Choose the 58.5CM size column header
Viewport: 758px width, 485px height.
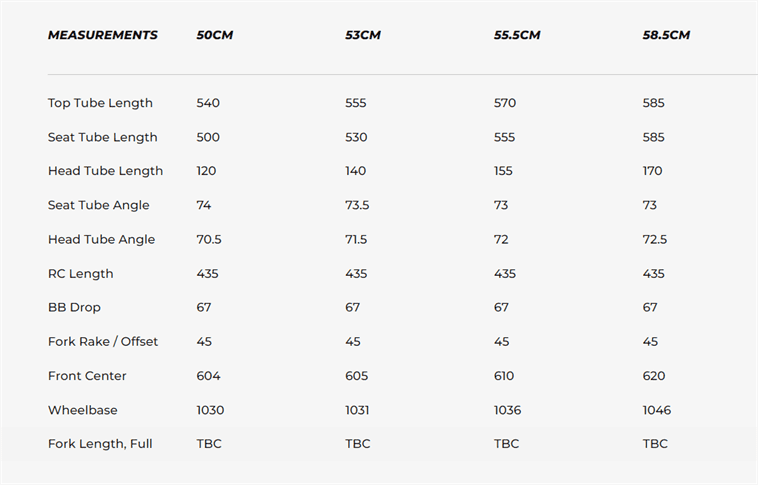[666, 35]
